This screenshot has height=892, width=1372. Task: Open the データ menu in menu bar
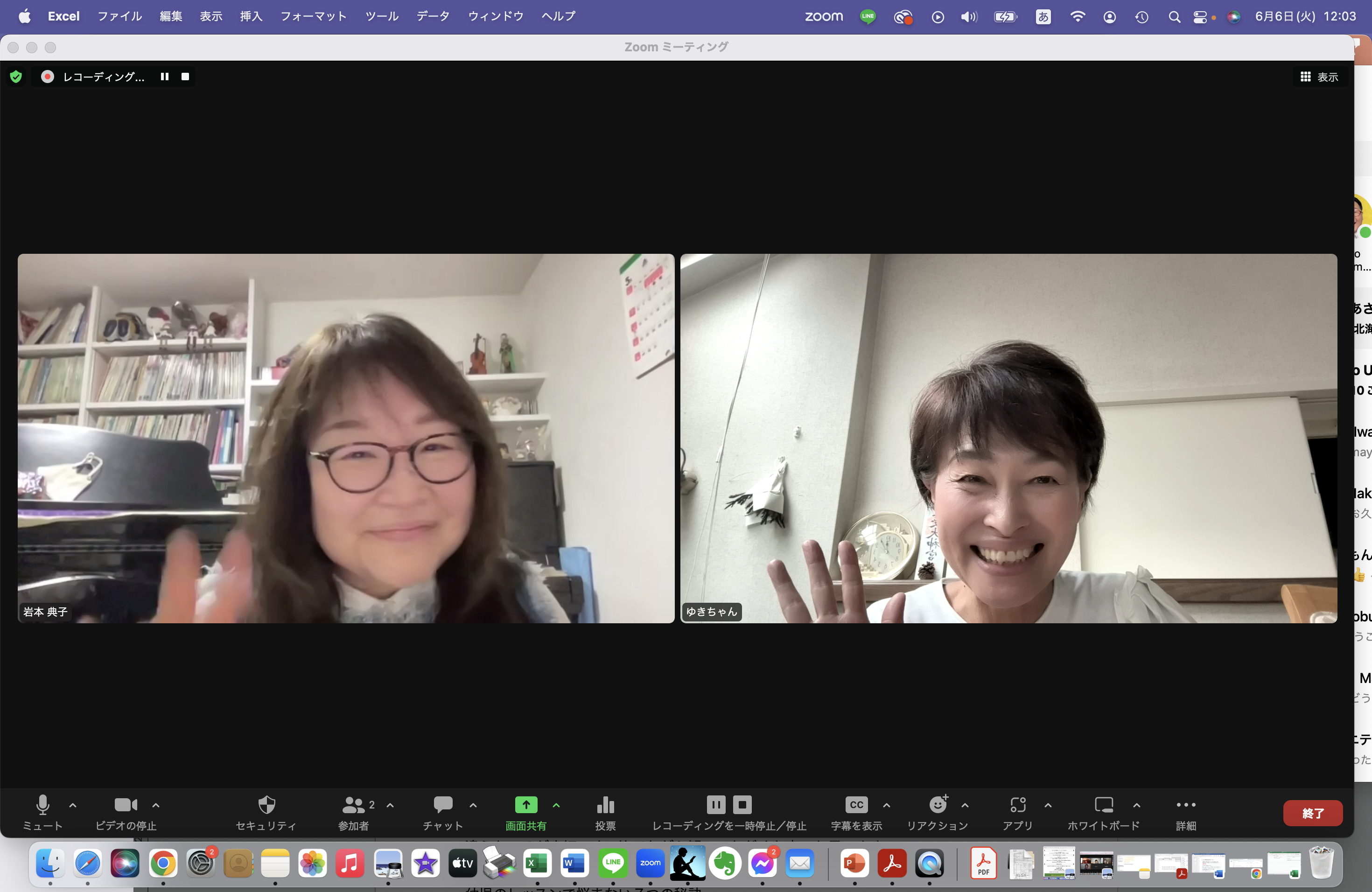[x=432, y=16]
